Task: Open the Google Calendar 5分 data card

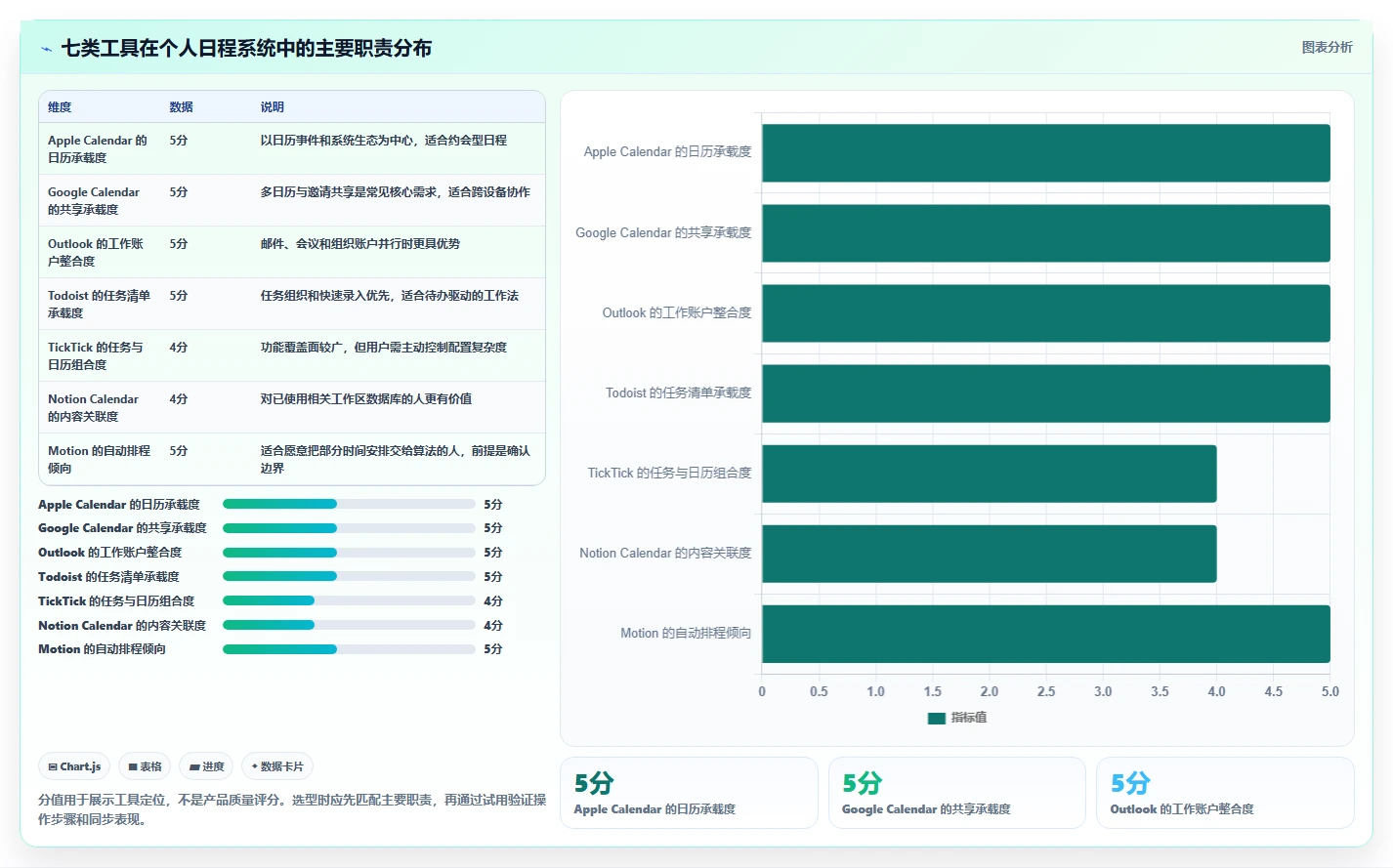Action: pyautogui.click(x=957, y=793)
